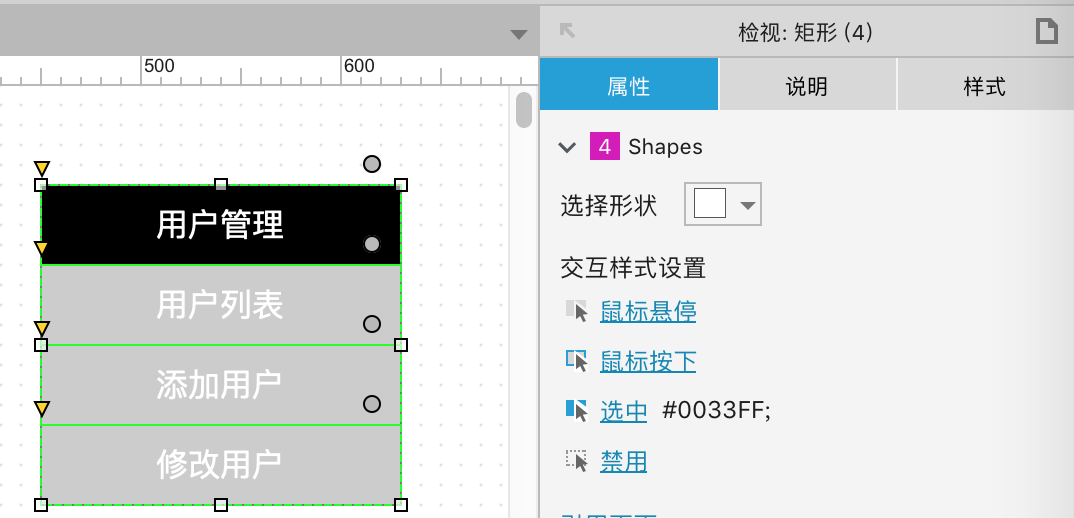Click the top-middle resize handle
Screen dimensions: 1074x518
coord(221,185)
